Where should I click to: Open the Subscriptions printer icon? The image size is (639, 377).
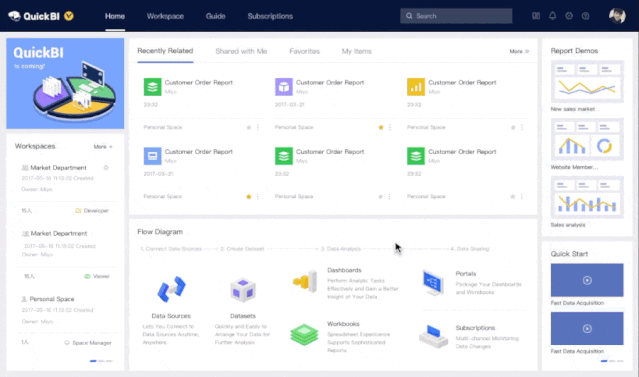coord(433,336)
